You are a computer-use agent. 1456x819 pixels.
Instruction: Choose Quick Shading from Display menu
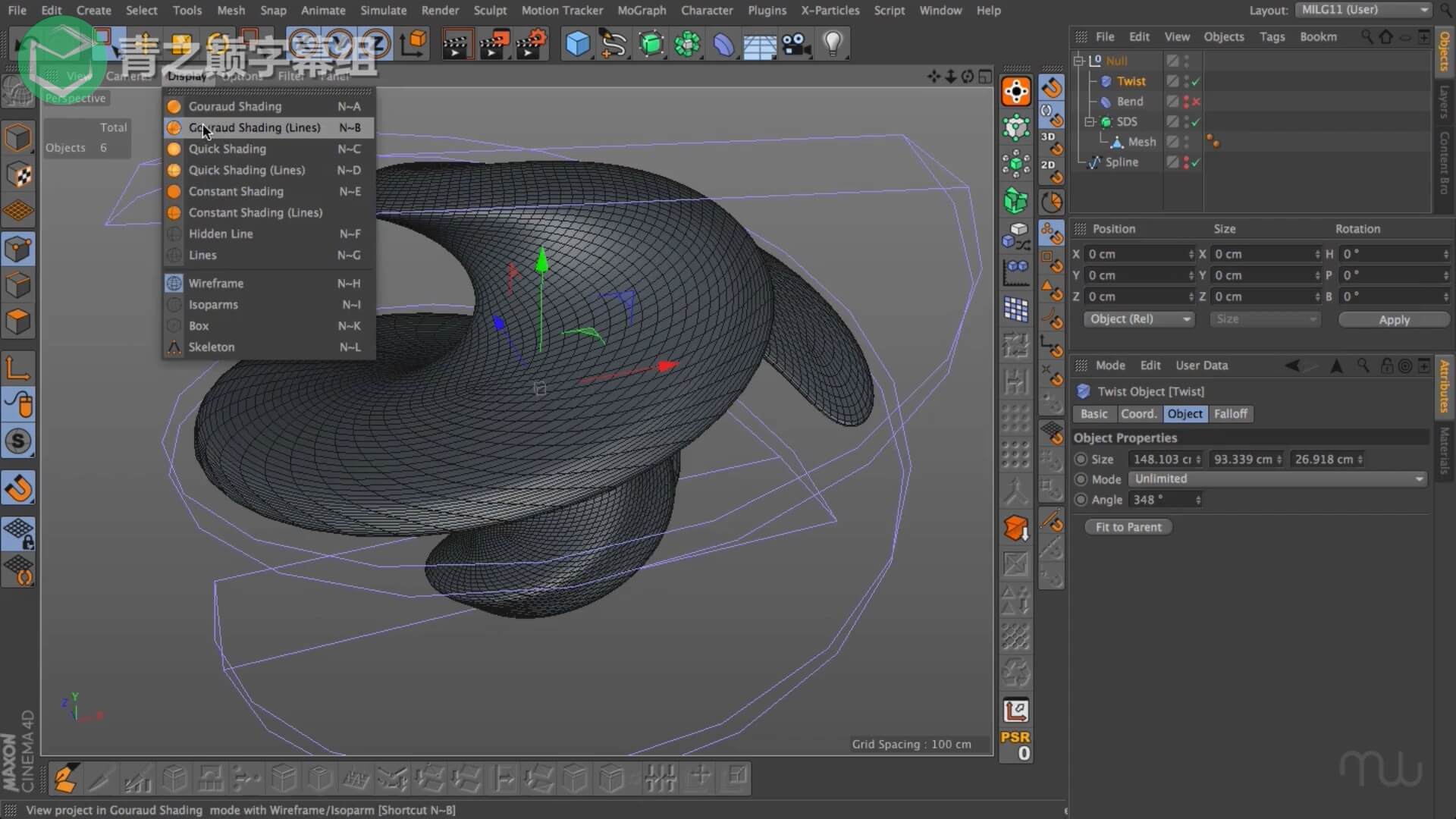click(x=227, y=149)
